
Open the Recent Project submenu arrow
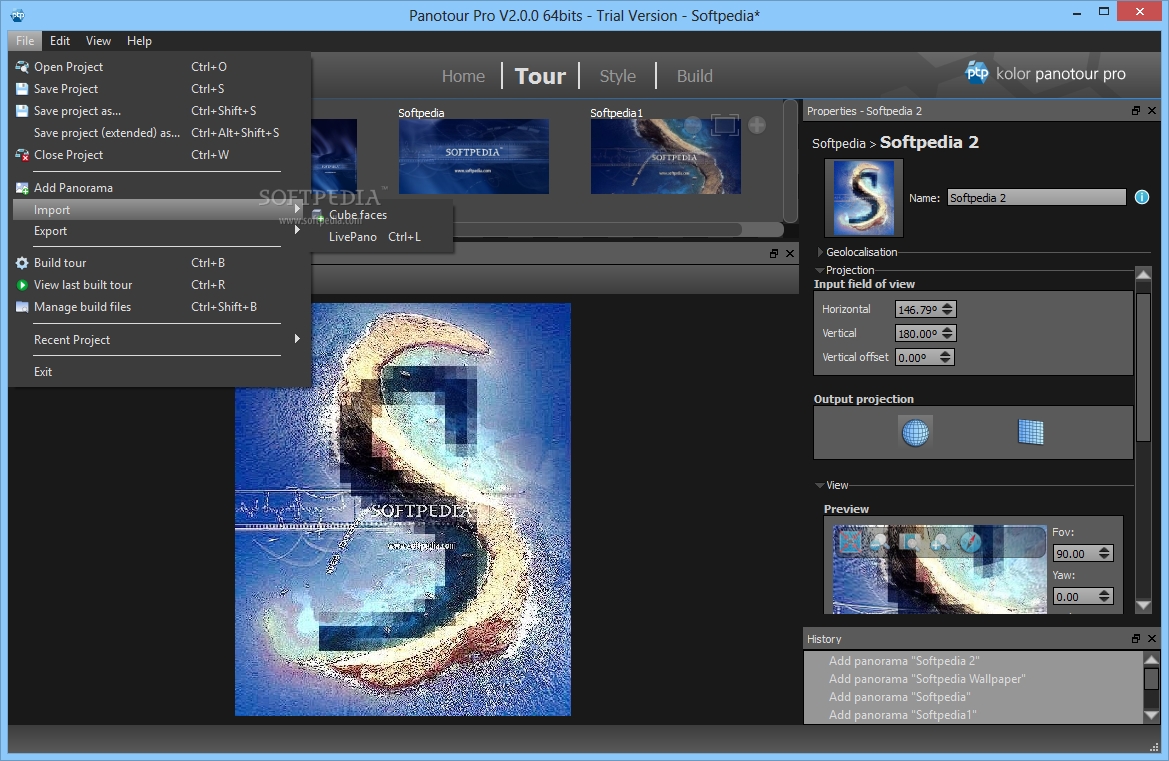pyautogui.click(x=297, y=338)
